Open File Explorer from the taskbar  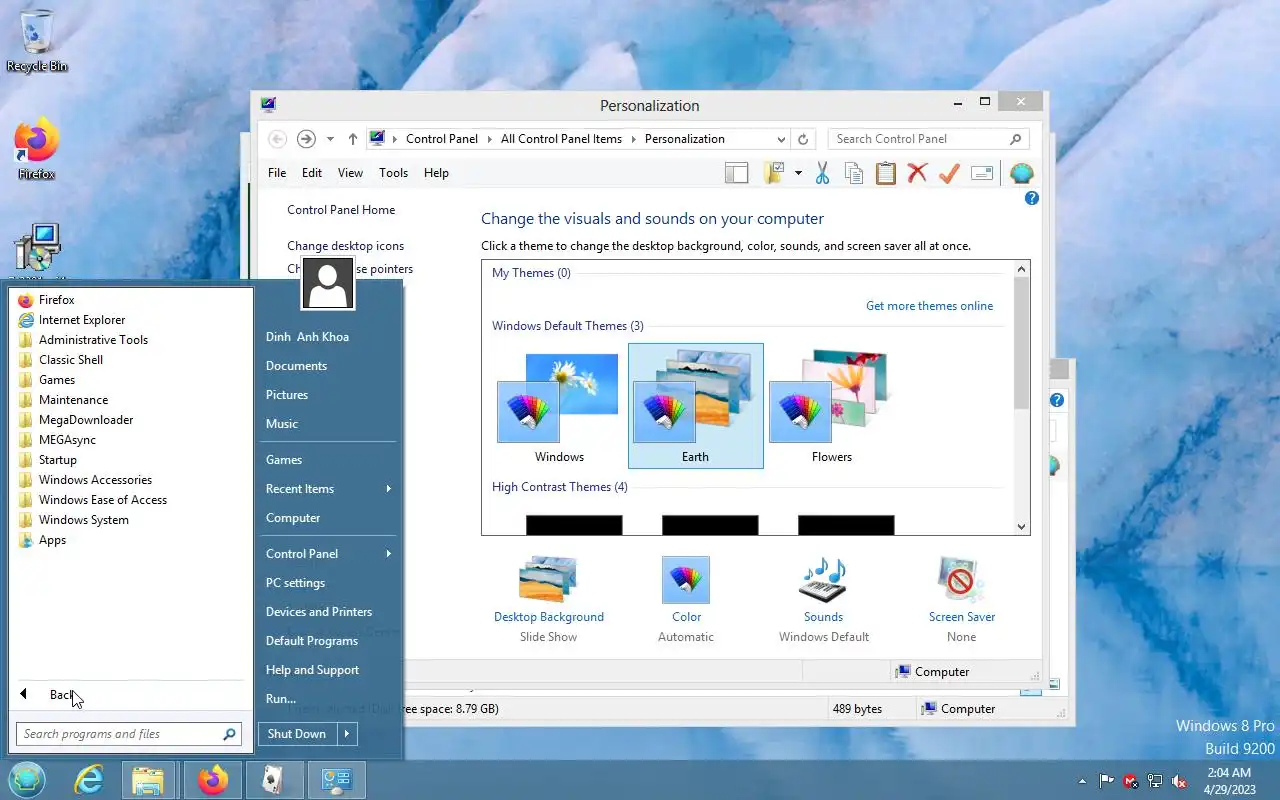pos(148,780)
